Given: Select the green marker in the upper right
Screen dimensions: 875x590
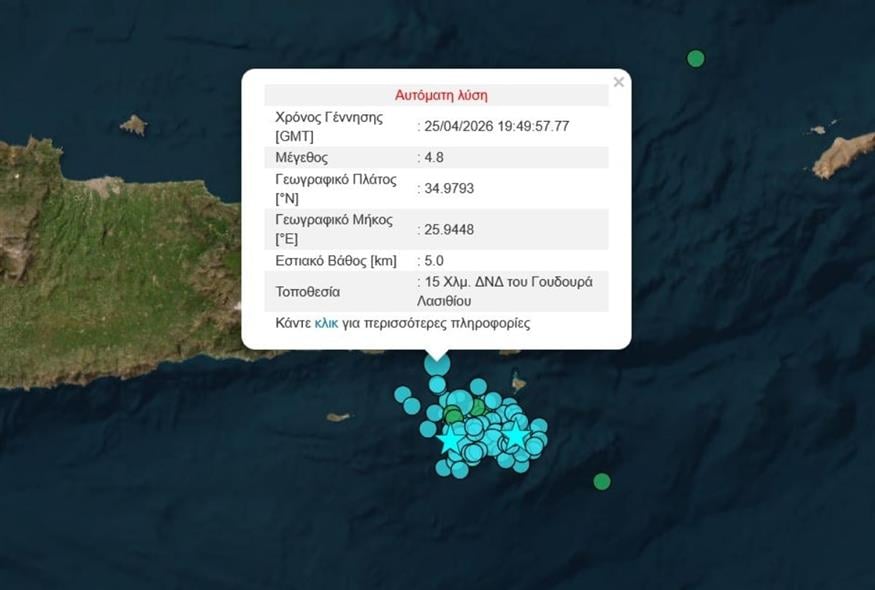Looking at the screenshot, I should 696,58.
